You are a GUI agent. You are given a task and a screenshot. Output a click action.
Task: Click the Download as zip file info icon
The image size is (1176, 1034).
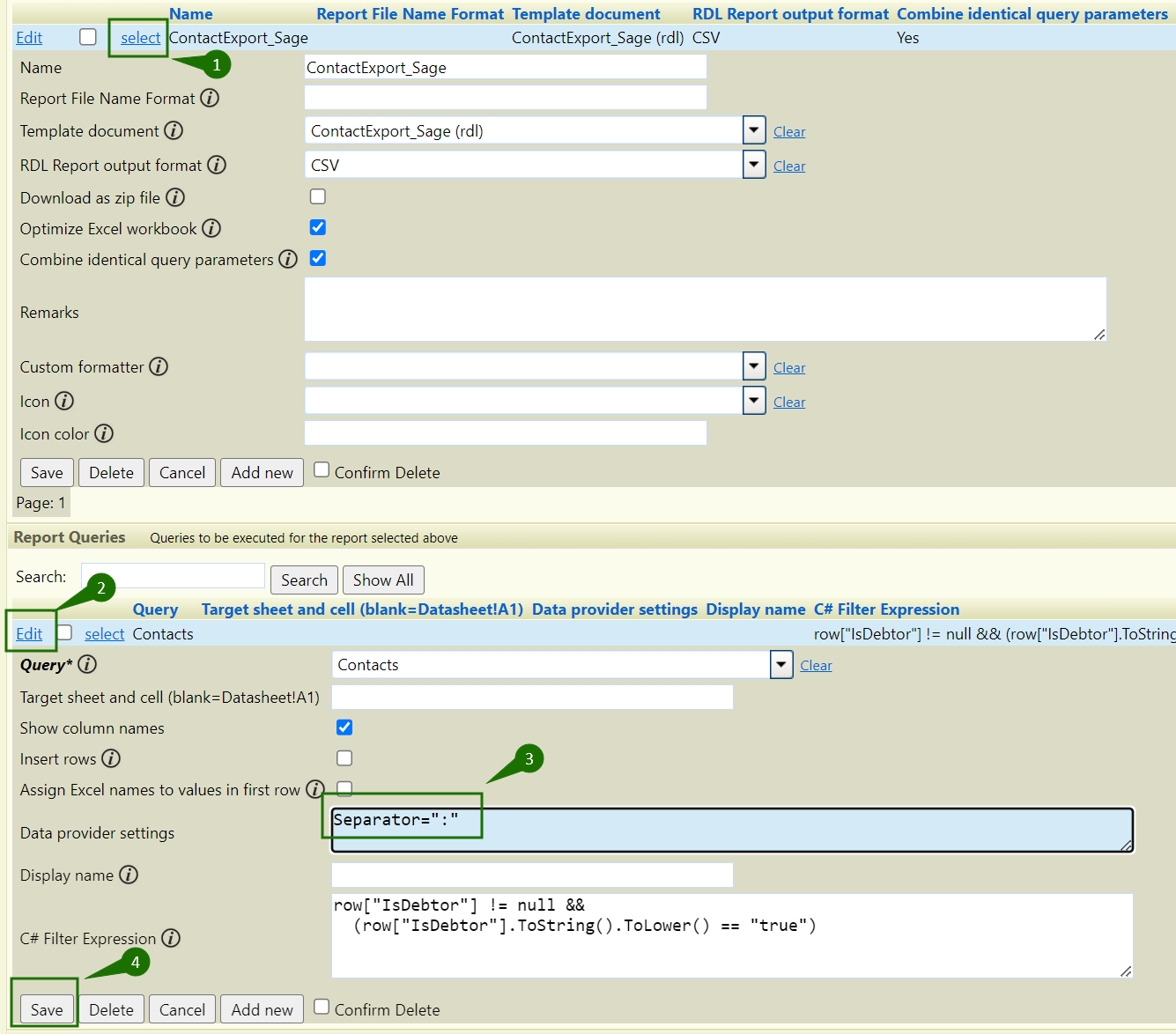[175, 197]
